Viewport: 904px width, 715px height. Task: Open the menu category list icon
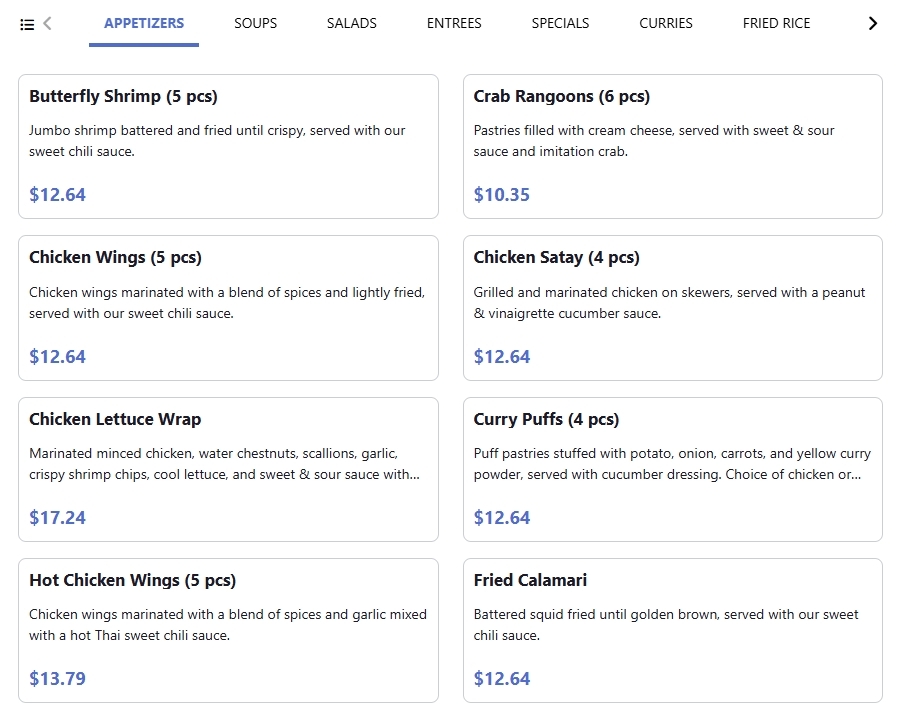click(27, 24)
